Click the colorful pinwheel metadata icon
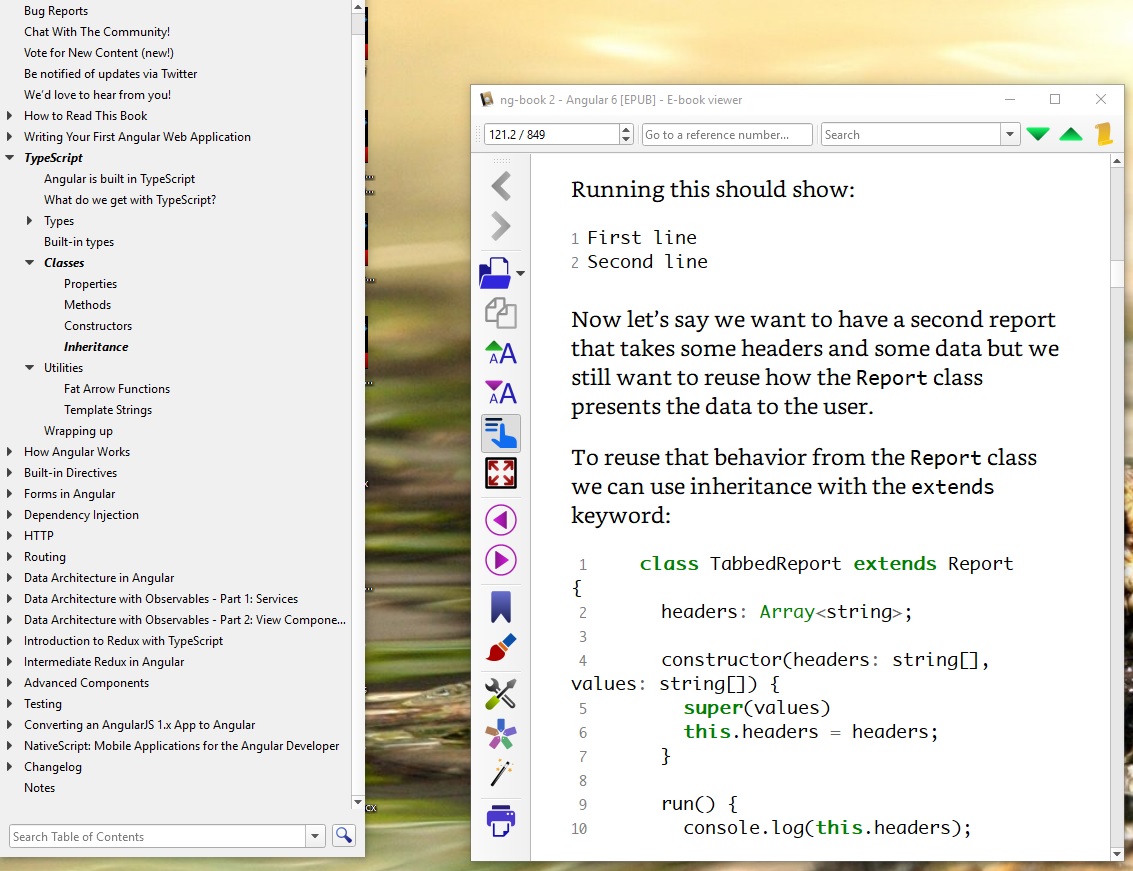 (x=501, y=735)
